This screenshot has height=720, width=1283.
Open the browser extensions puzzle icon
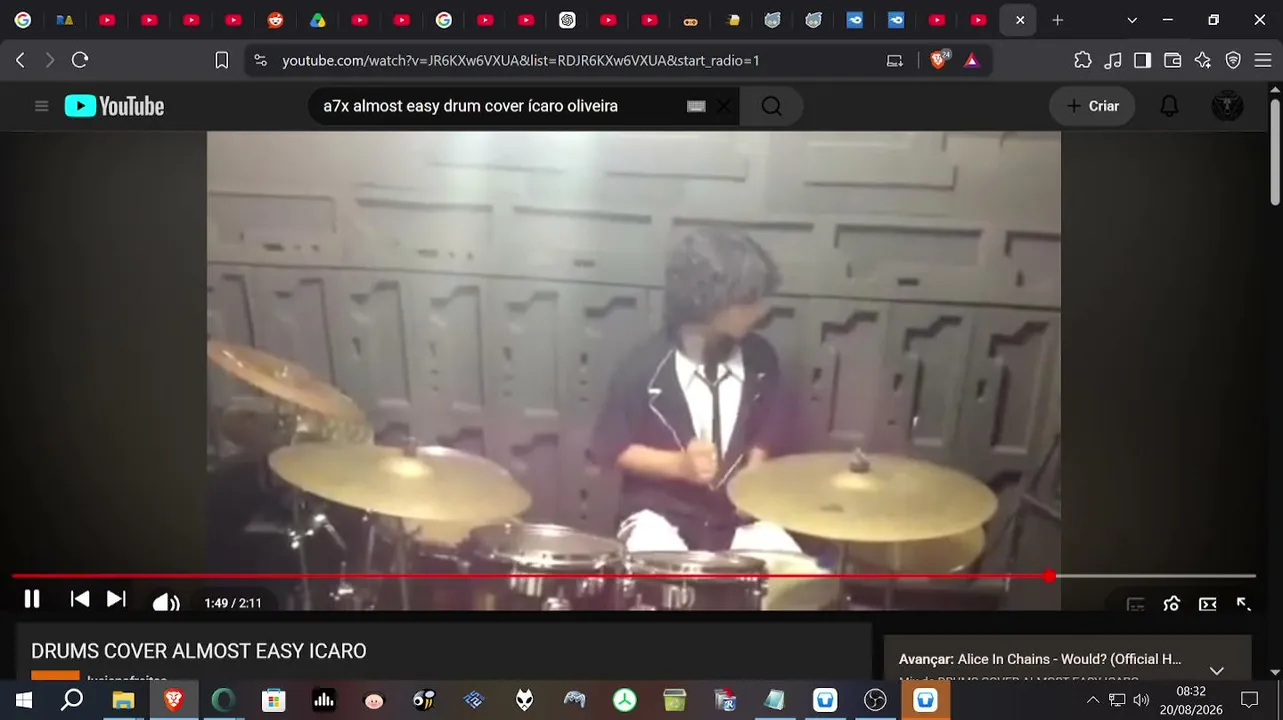[1082, 60]
